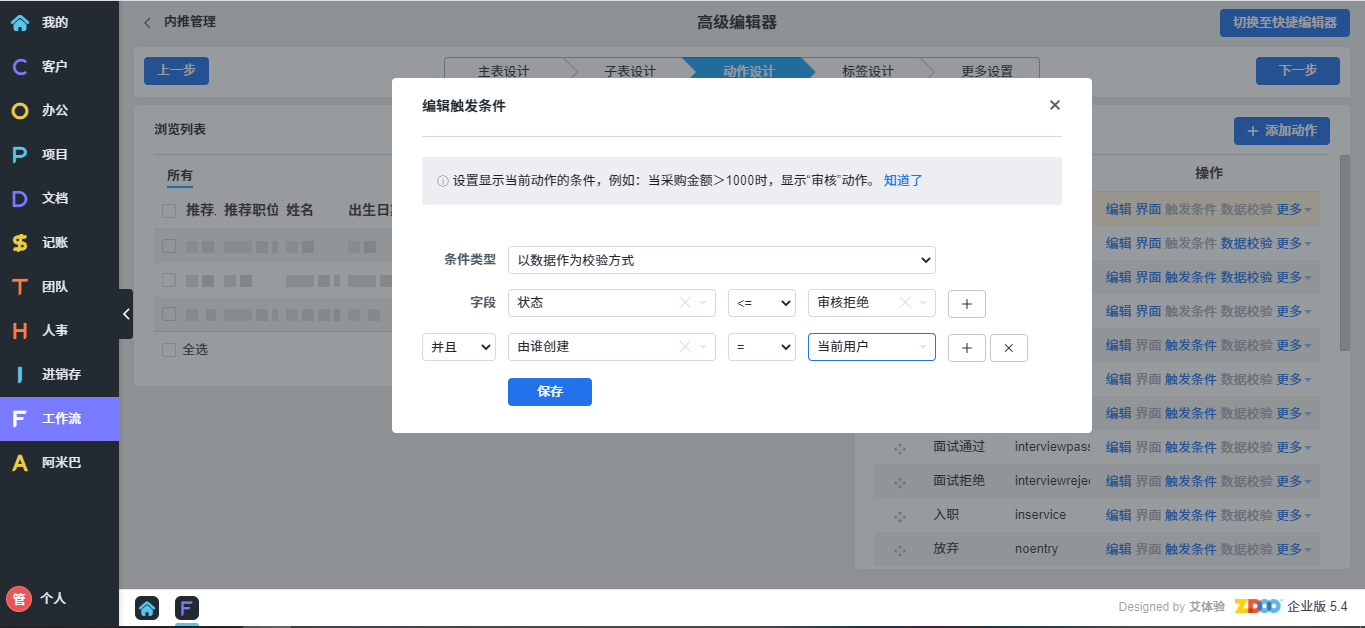Viewport: 1365px width, 628px height.
Task: Click the plus icon on 状态 condition row
Action: pyautogui.click(x=966, y=303)
